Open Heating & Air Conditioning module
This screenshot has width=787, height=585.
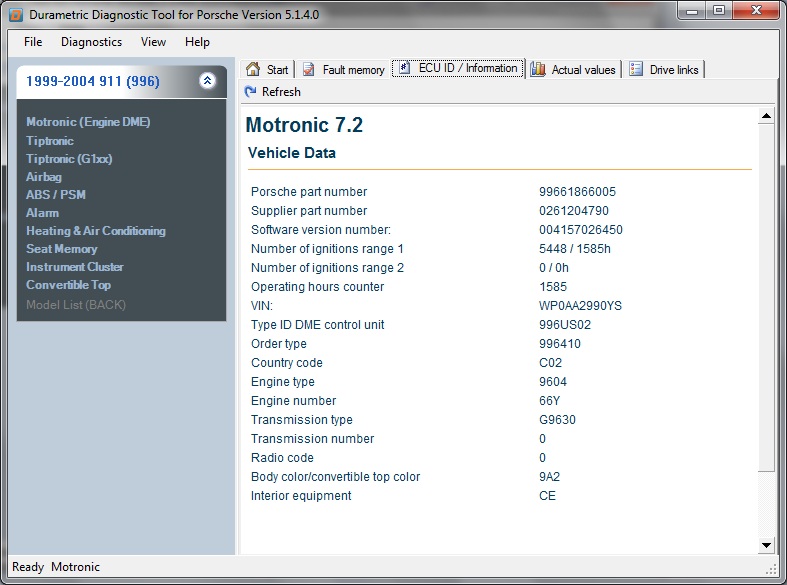pyautogui.click(x=96, y=231)
